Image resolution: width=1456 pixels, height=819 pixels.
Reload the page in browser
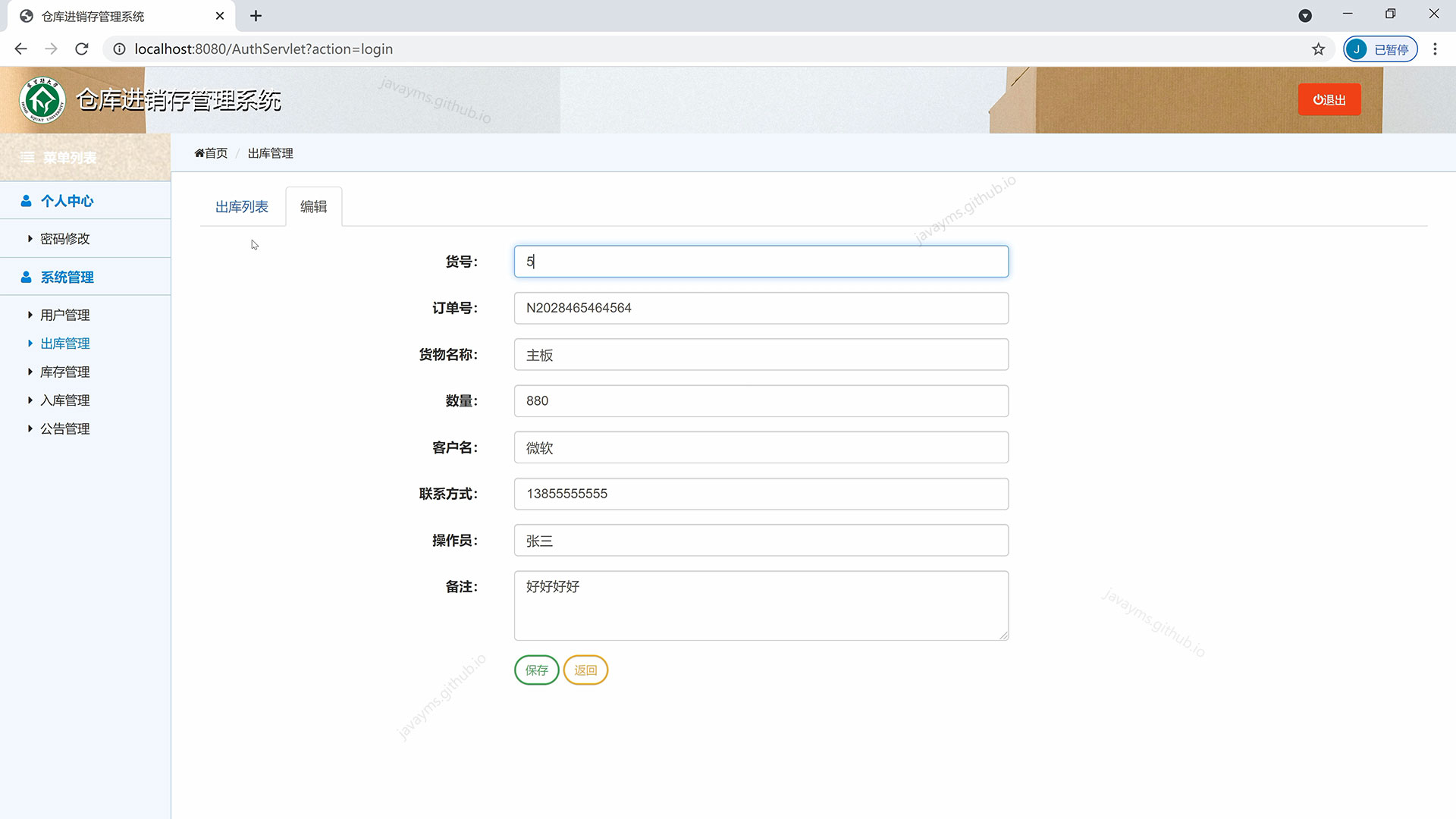[82, 49]
